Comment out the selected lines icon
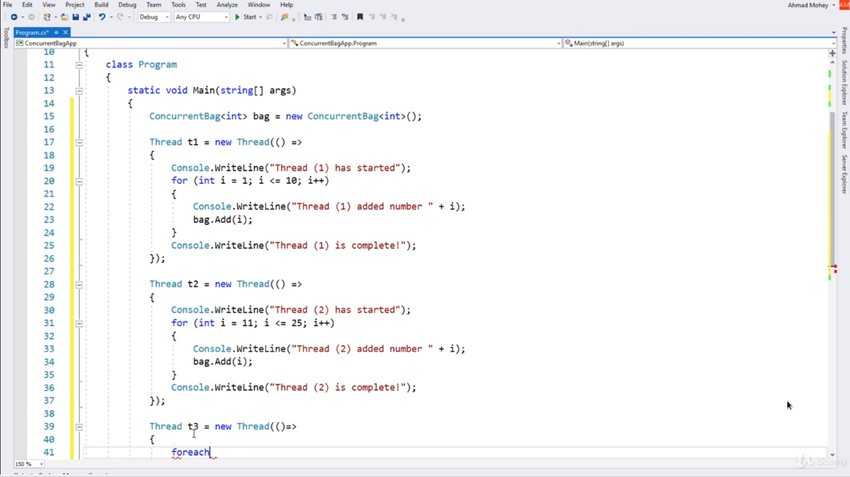Viewport: 850px width, 477px height. pos(334,17)
